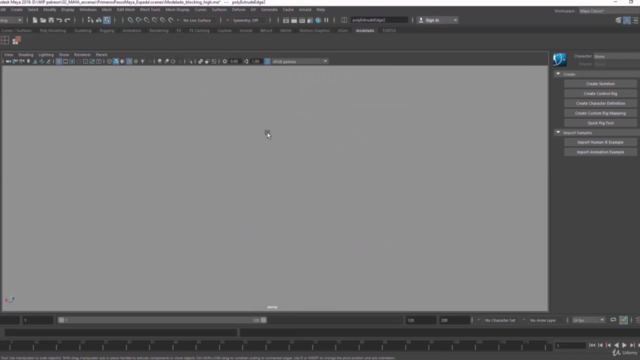
Task: Switch to the Poly Modeling shelf tab
Action: (x=53, y=30)
